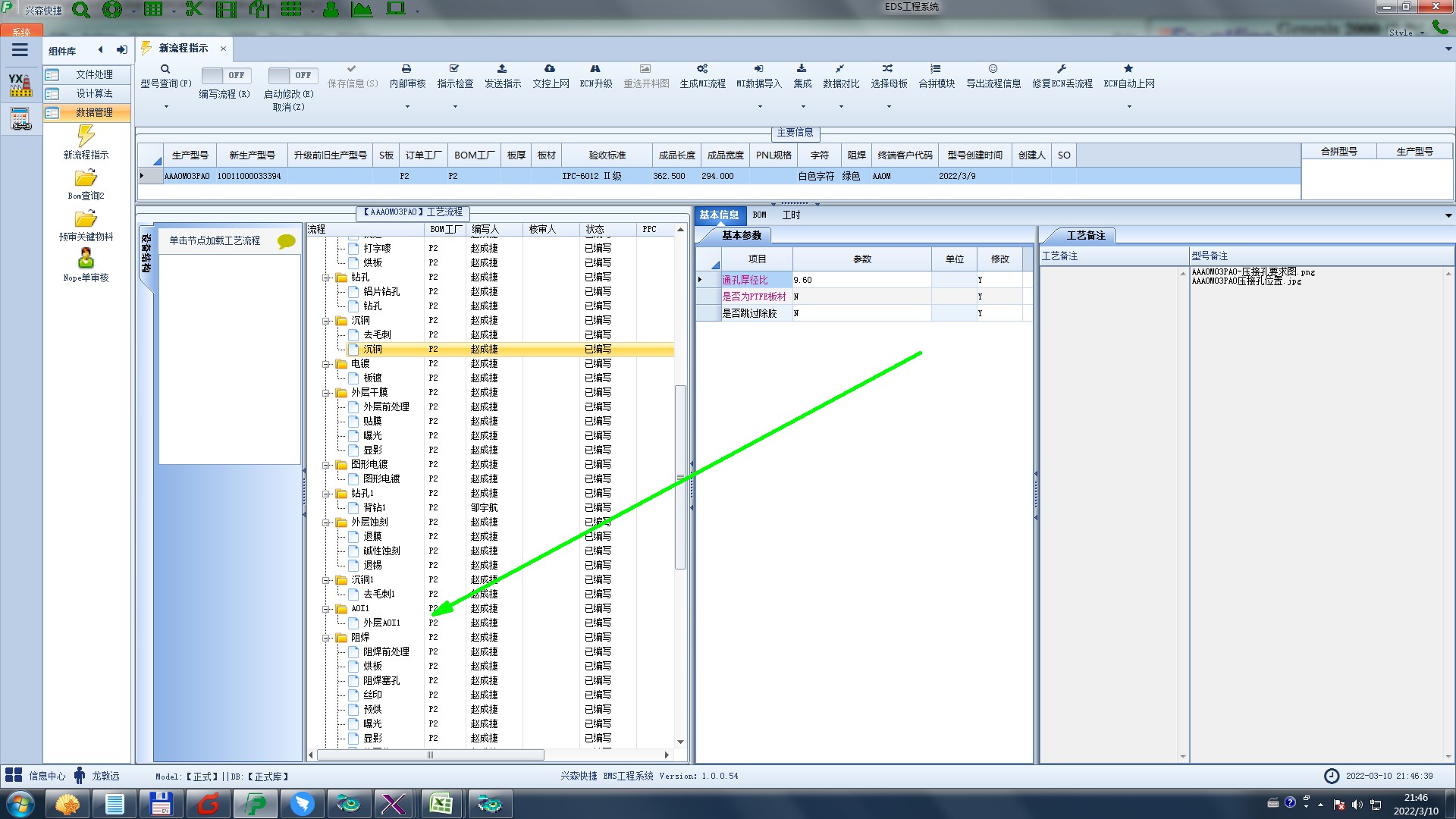Open 内部审核 print icon

[x=406, y=69]
